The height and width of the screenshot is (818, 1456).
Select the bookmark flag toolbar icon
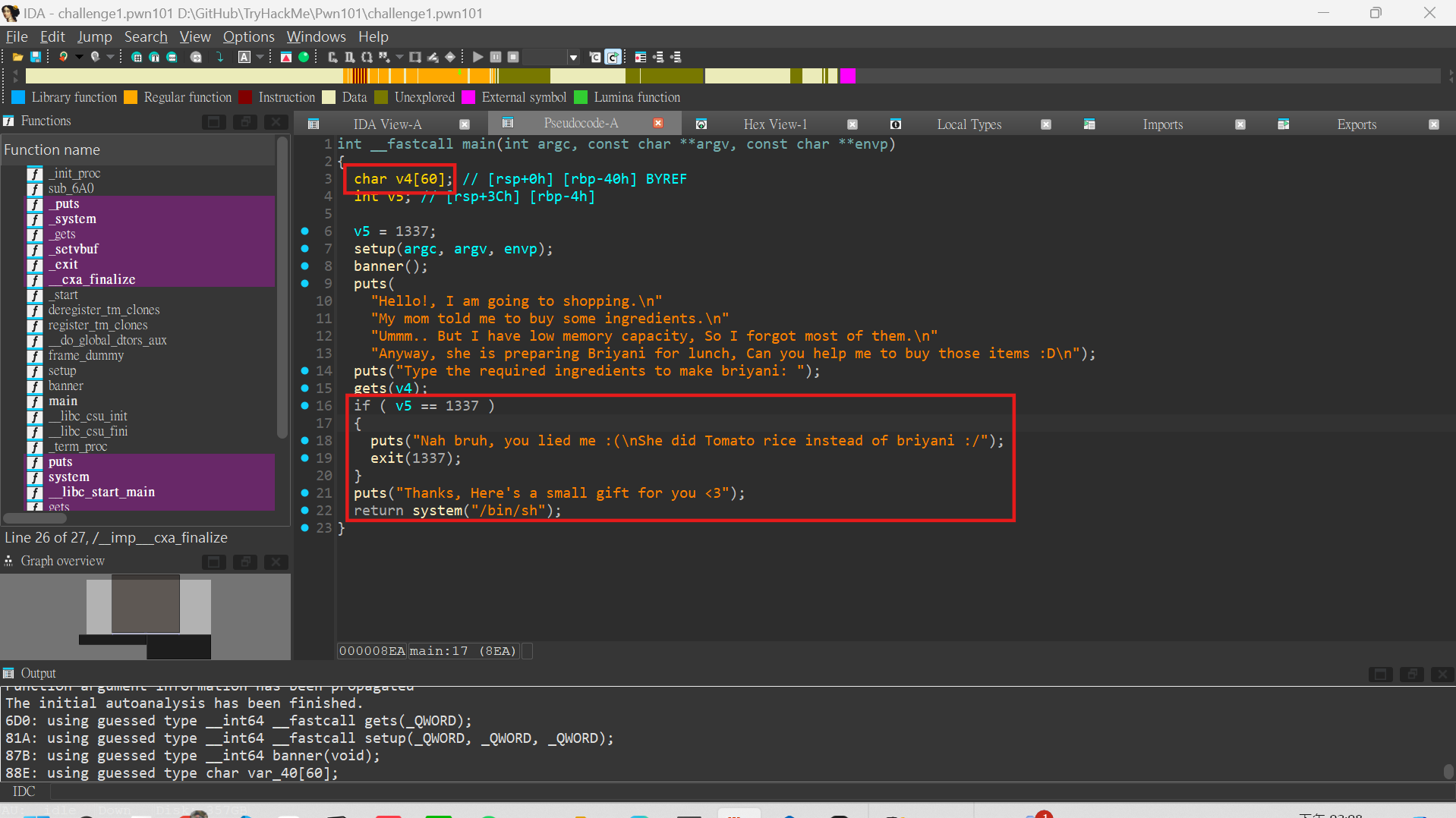click(x=63, y=57)
